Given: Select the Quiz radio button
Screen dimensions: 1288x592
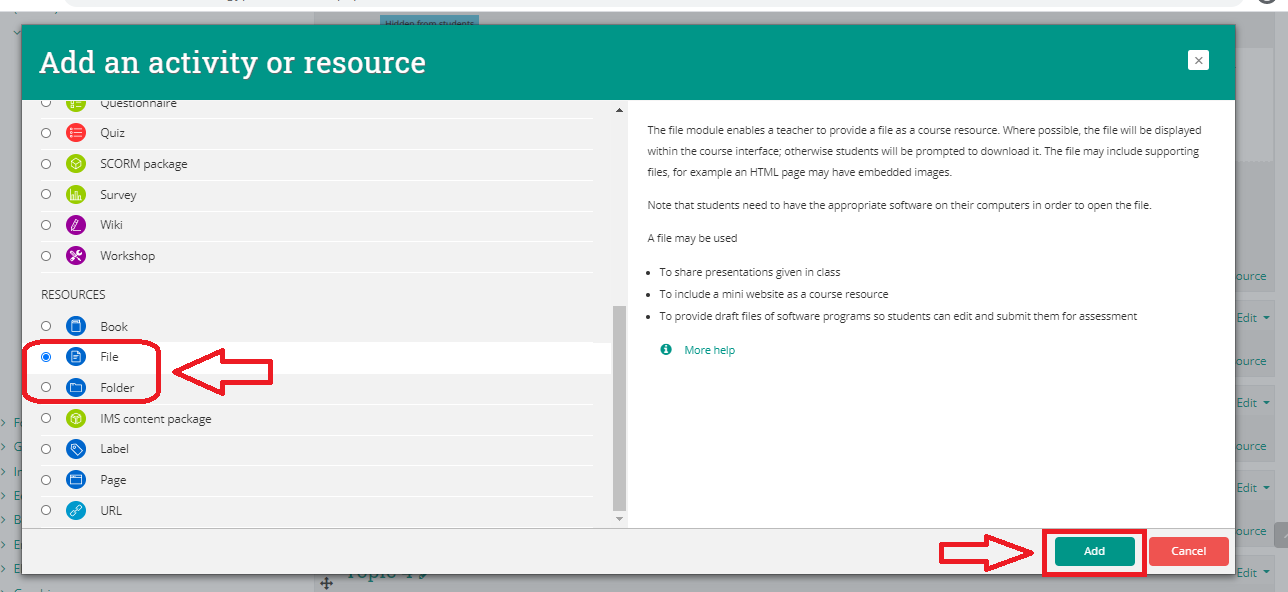Looking at the screenshot, I should 46,133.
